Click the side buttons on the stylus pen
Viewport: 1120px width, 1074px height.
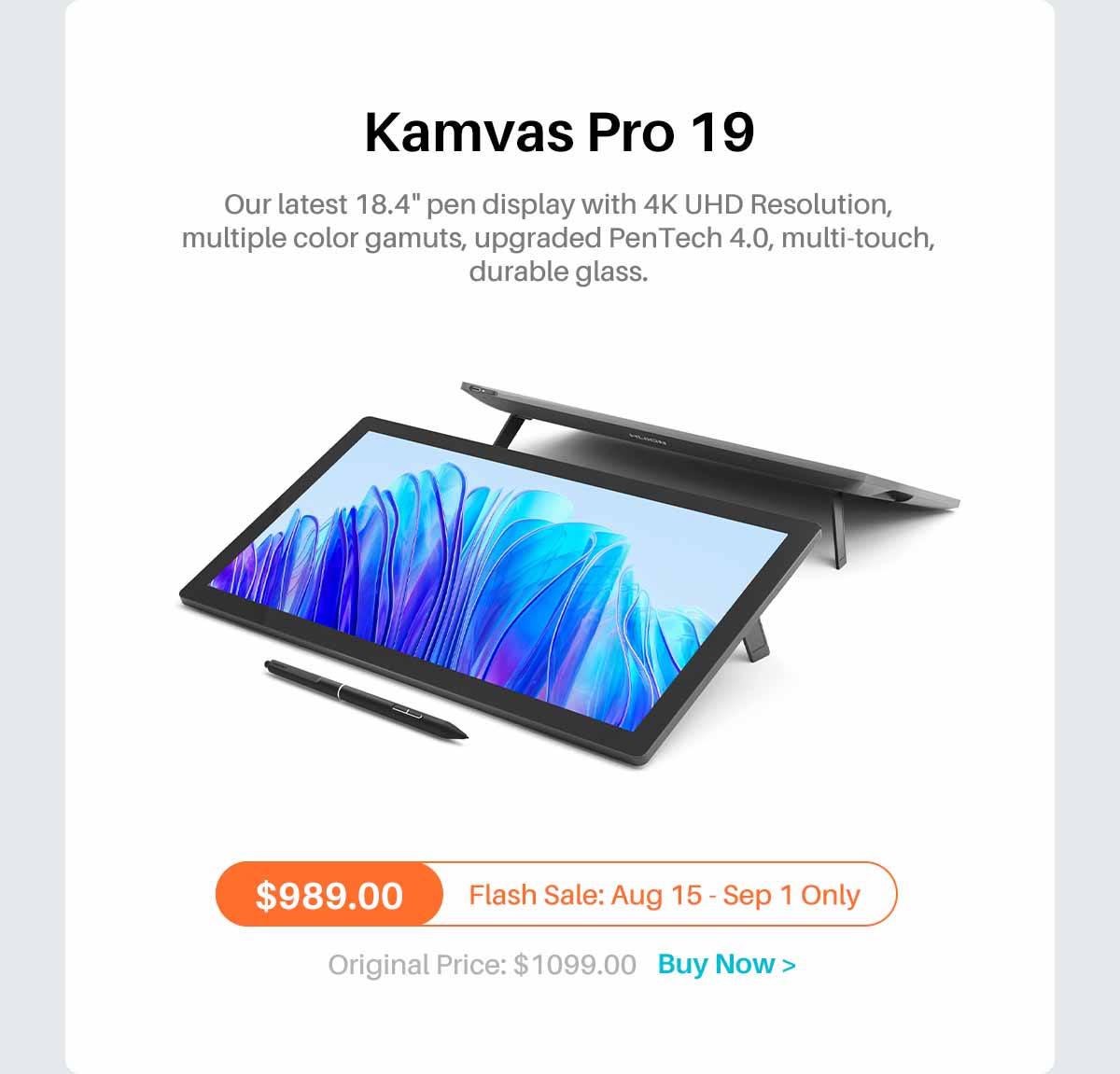(x=408, y=713)
